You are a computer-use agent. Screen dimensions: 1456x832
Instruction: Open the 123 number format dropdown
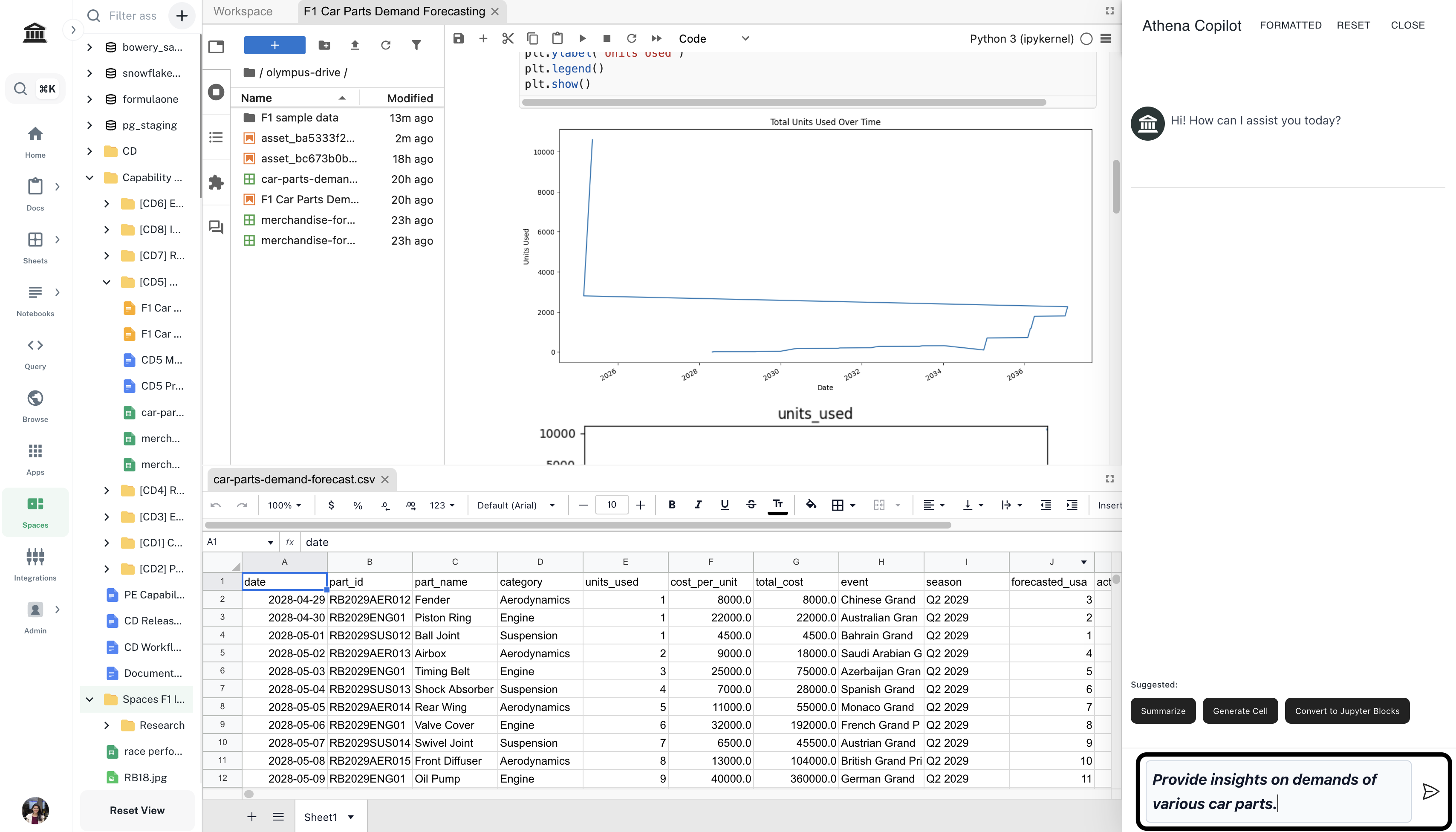[442, 505]
